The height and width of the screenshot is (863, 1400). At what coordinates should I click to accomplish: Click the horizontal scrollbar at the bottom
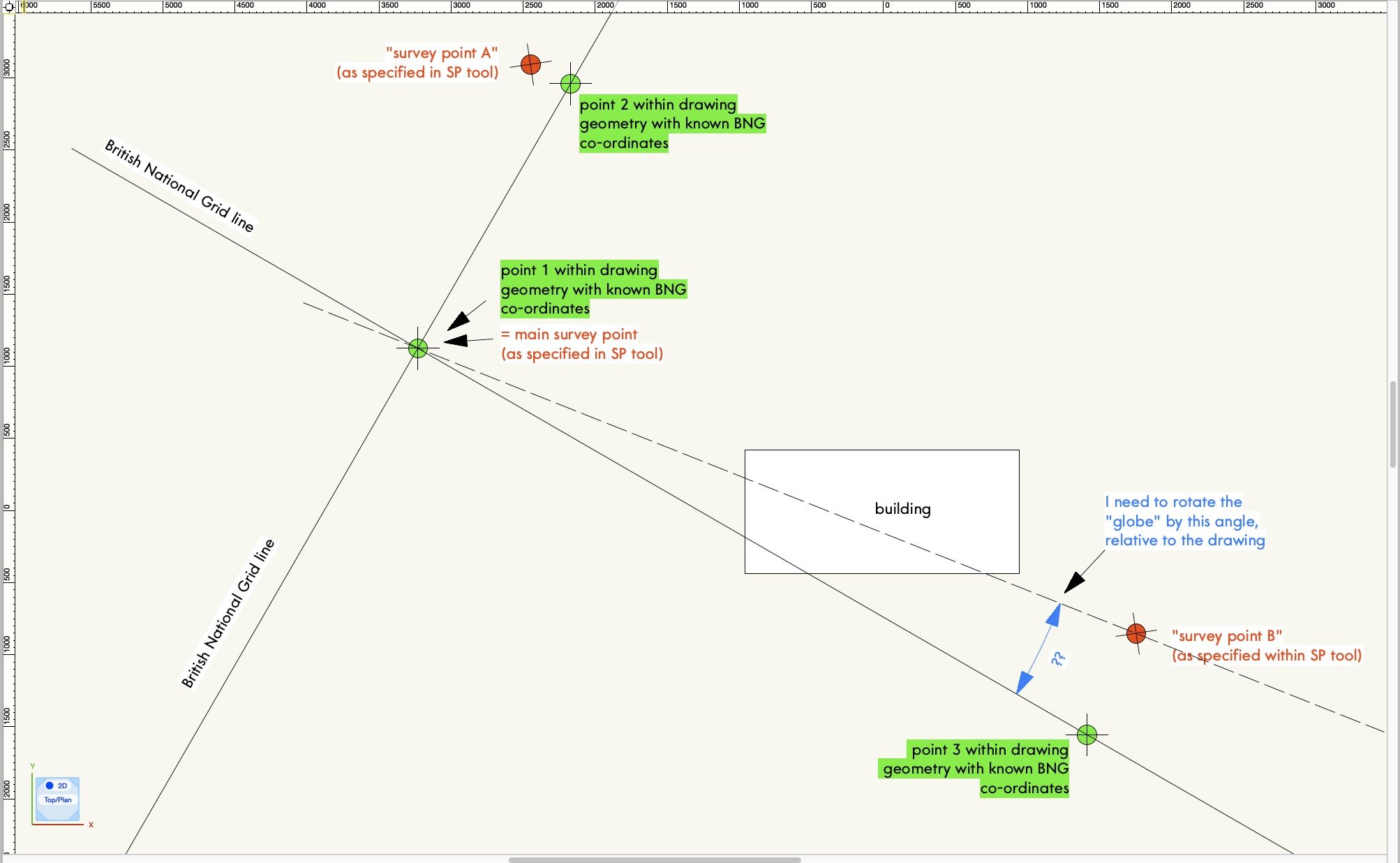656,859
